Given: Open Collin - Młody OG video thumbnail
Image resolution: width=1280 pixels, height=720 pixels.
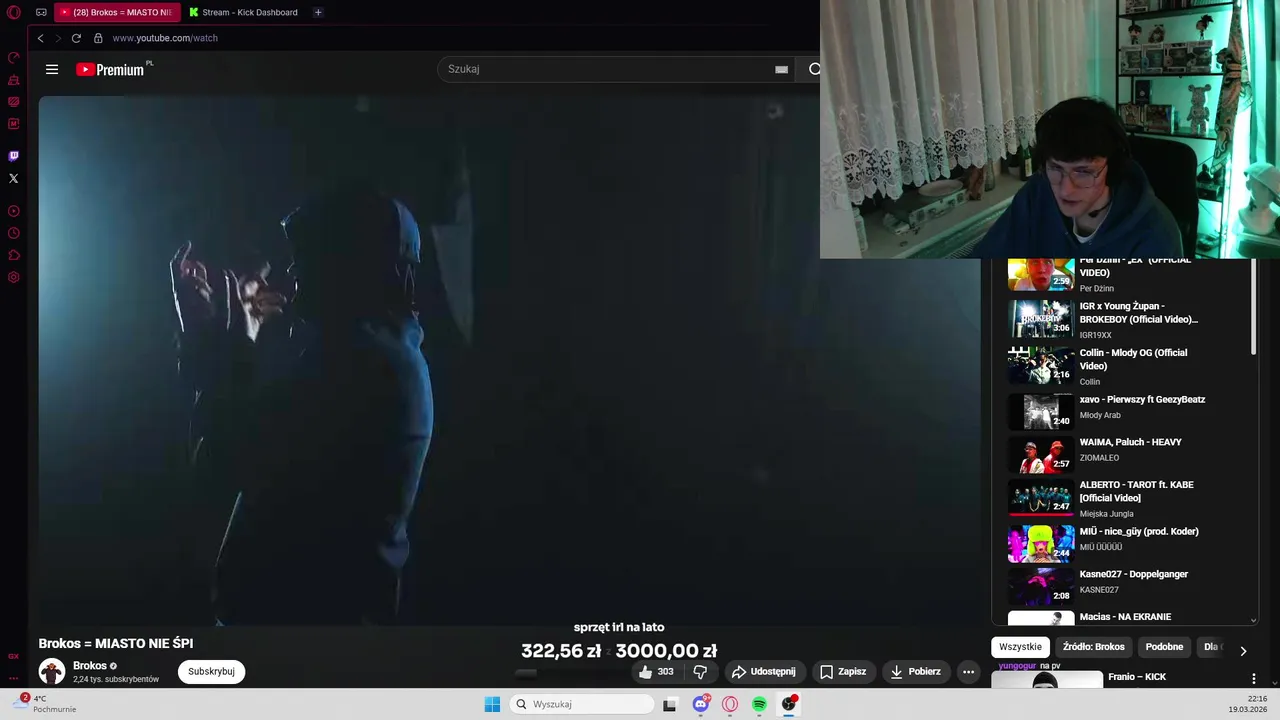Looking at the screenshot, I should [x=1040, y=365].
